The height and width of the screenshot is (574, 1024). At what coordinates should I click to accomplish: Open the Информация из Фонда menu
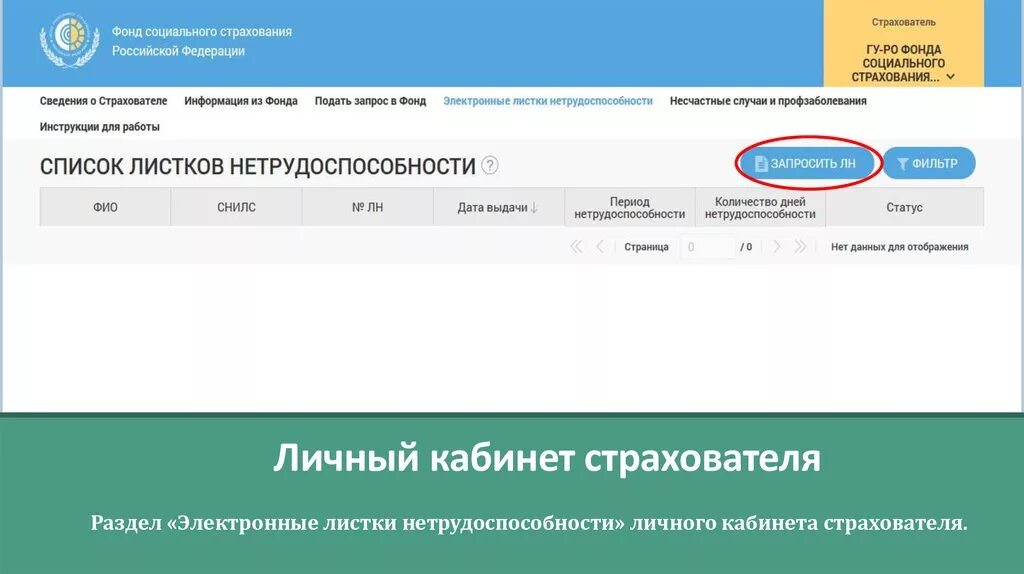pyautogui.click(x=241, y=101)
